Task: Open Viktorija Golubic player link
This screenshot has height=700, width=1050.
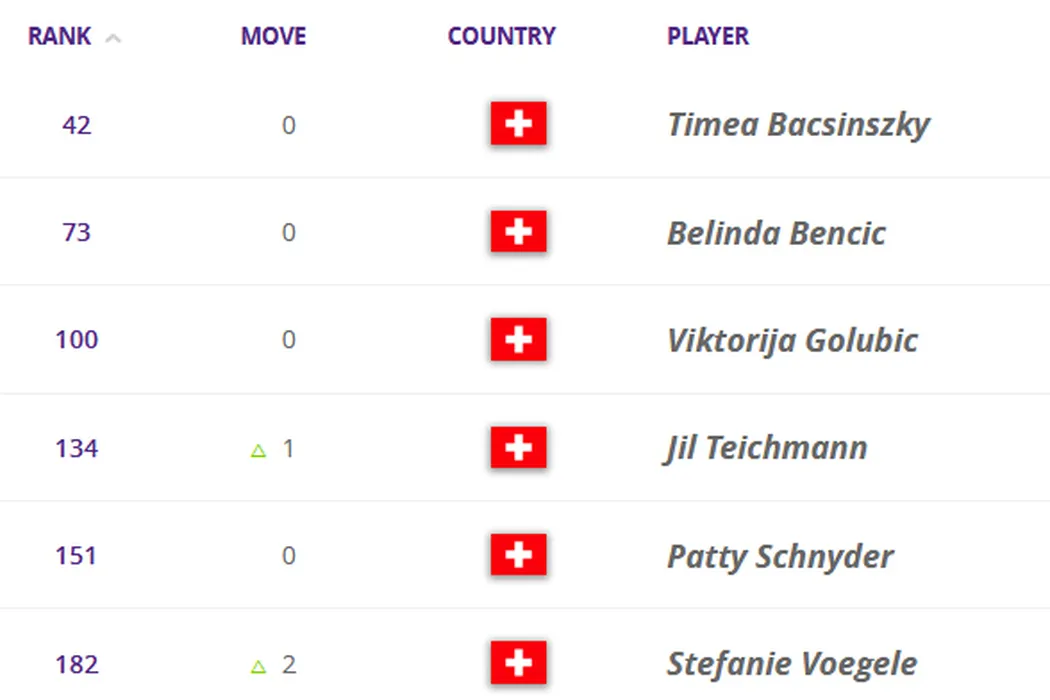Action: click(x=792, y=340)
